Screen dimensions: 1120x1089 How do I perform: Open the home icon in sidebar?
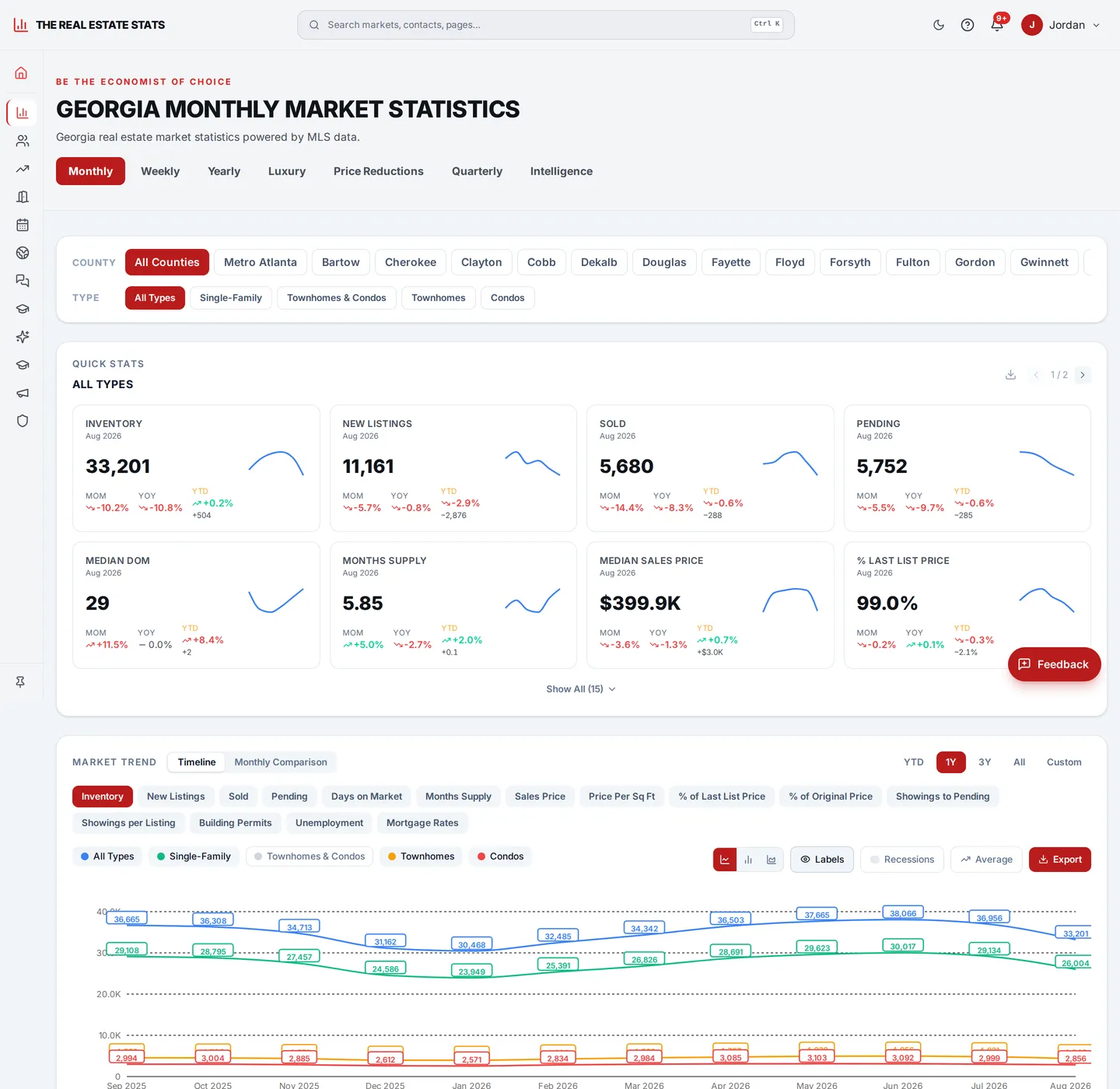pyautogui.click(x=22, y=73)
